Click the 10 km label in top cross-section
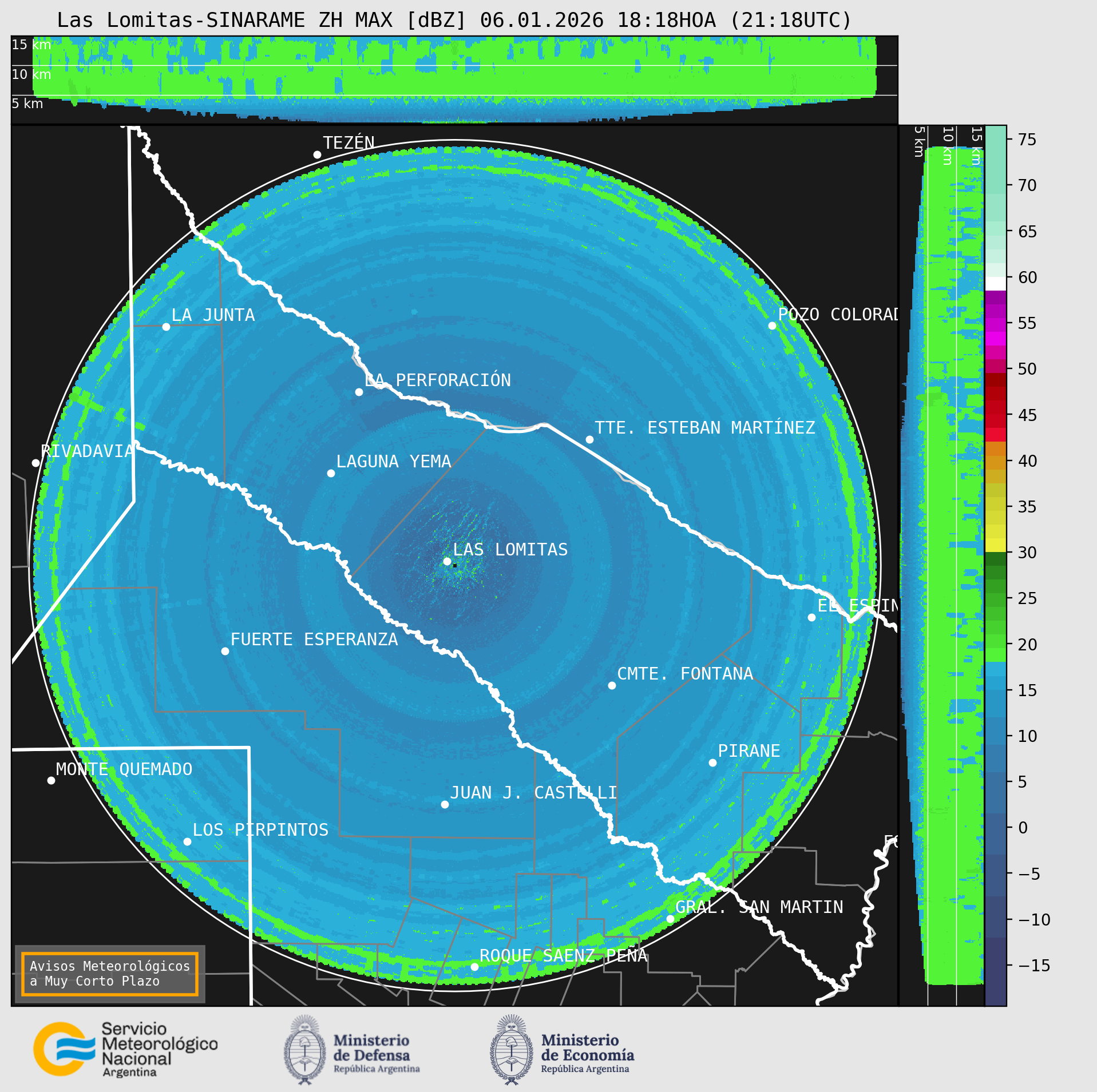This screenshot has height=1092, width=1097. (x=31, y=74)
